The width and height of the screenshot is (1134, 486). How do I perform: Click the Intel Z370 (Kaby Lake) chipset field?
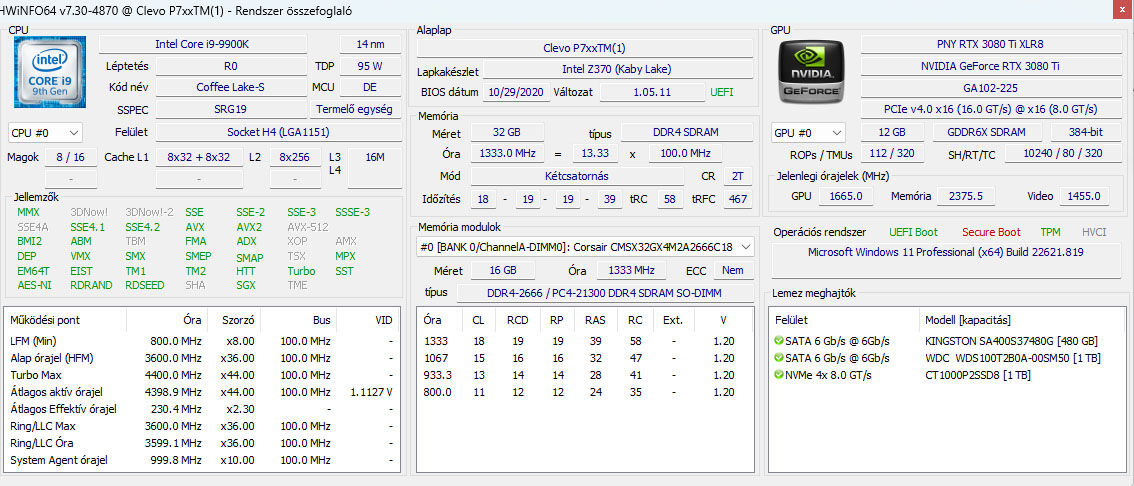pyautogui.click(x=617, y=70)
